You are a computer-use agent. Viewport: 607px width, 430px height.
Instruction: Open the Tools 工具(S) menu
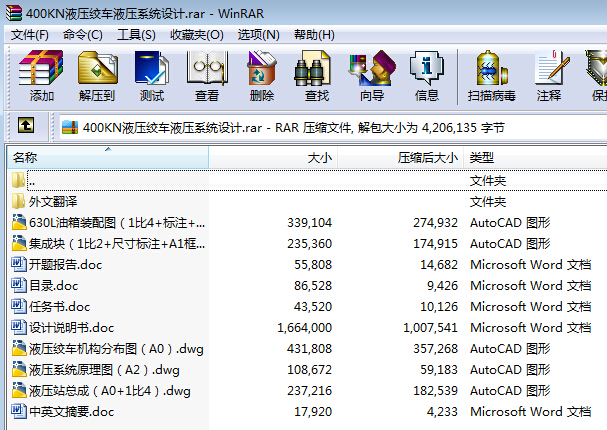(136, 35)
